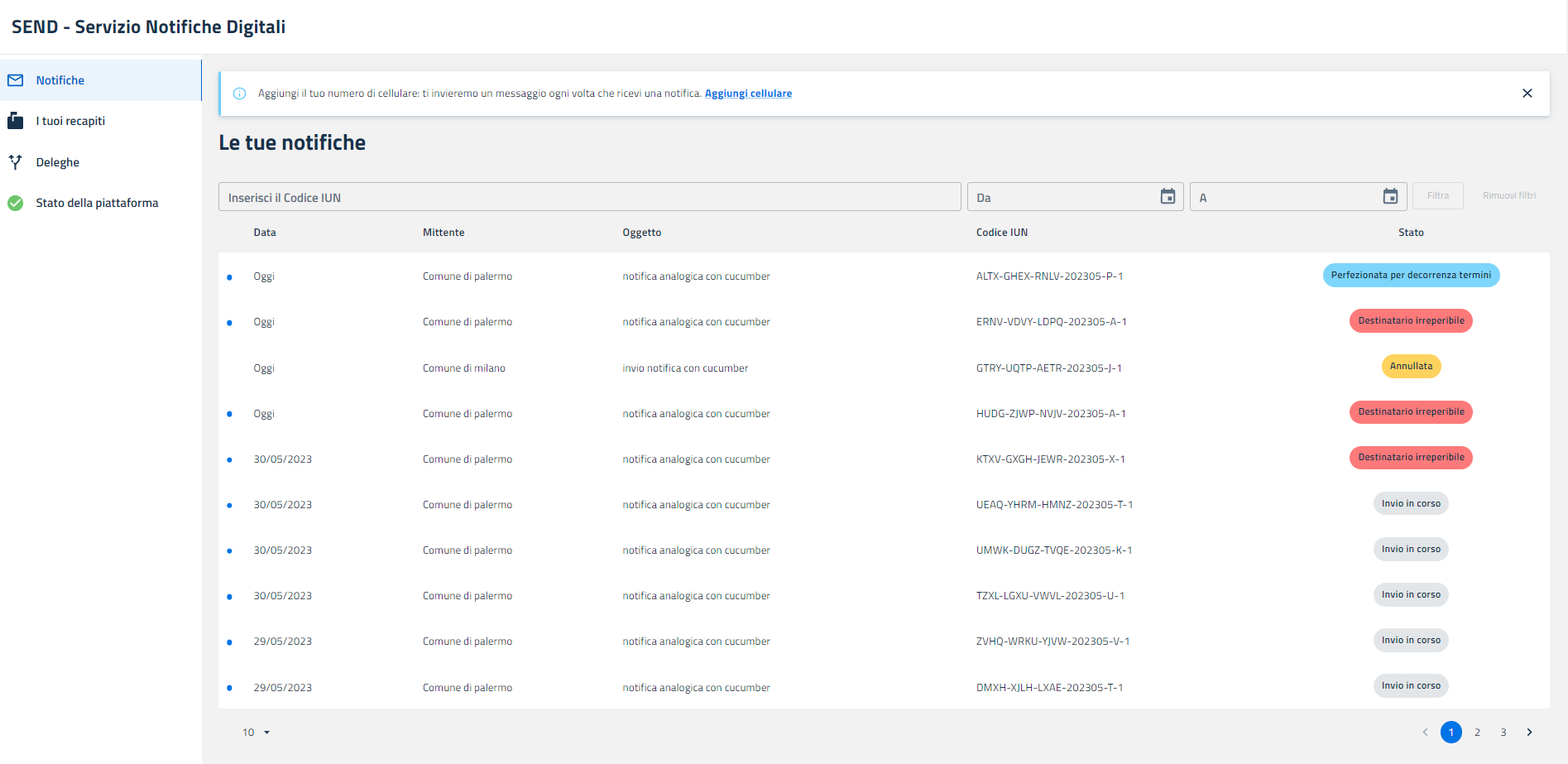Open the Annullata notification from Comune di milano
Viewport: 1568px width, 764px height.
(x=684, y=368)
